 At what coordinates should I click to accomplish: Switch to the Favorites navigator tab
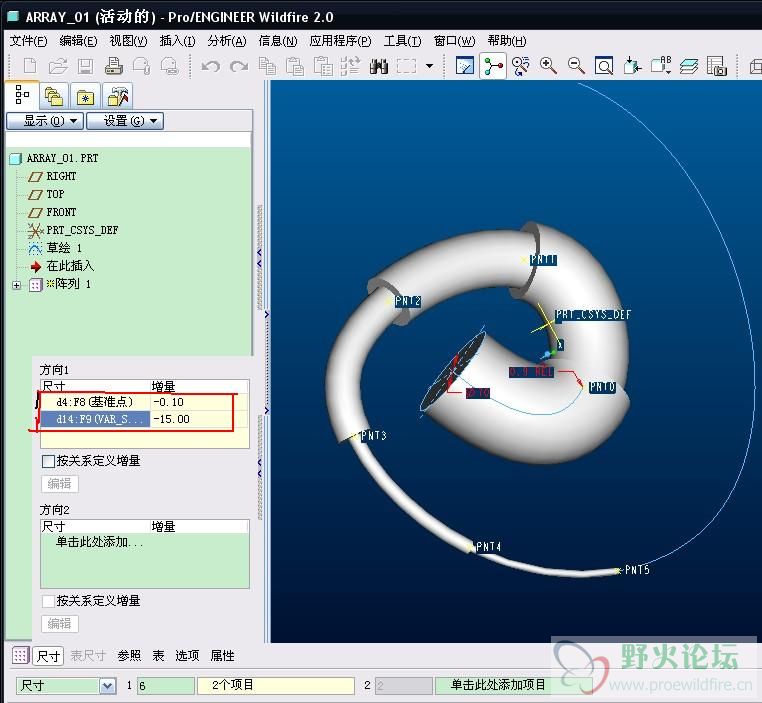[x=85, y=96]
